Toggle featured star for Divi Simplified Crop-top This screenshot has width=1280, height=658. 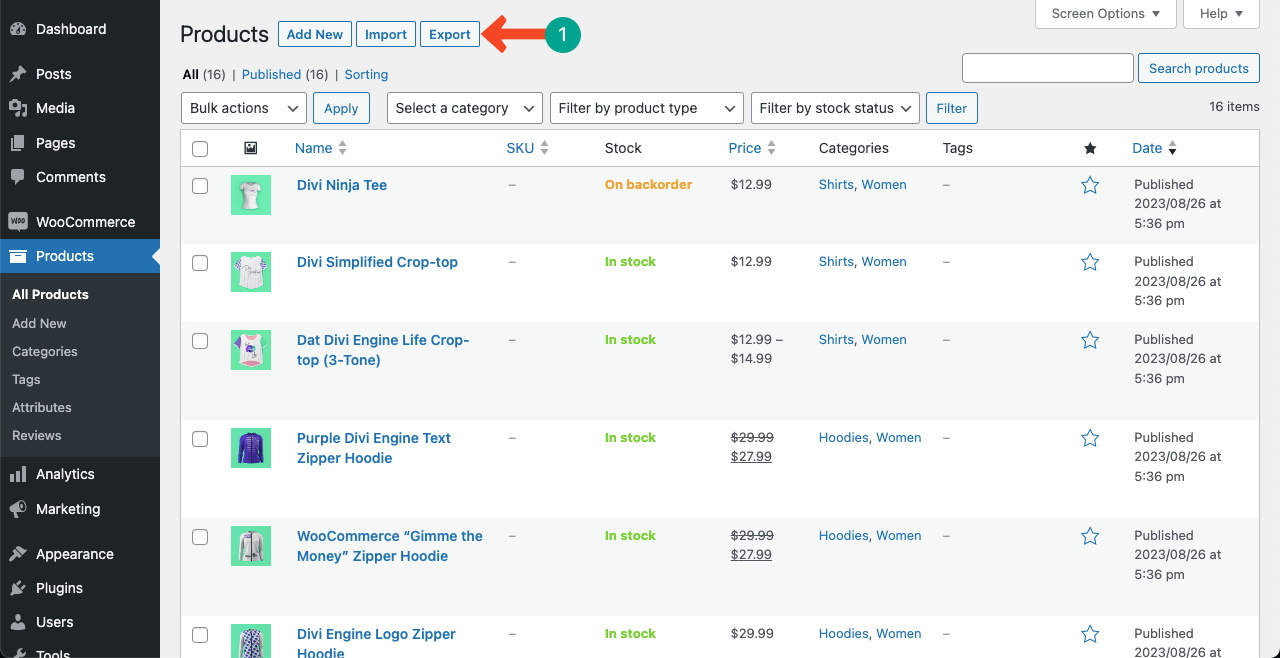[1090, 262]
